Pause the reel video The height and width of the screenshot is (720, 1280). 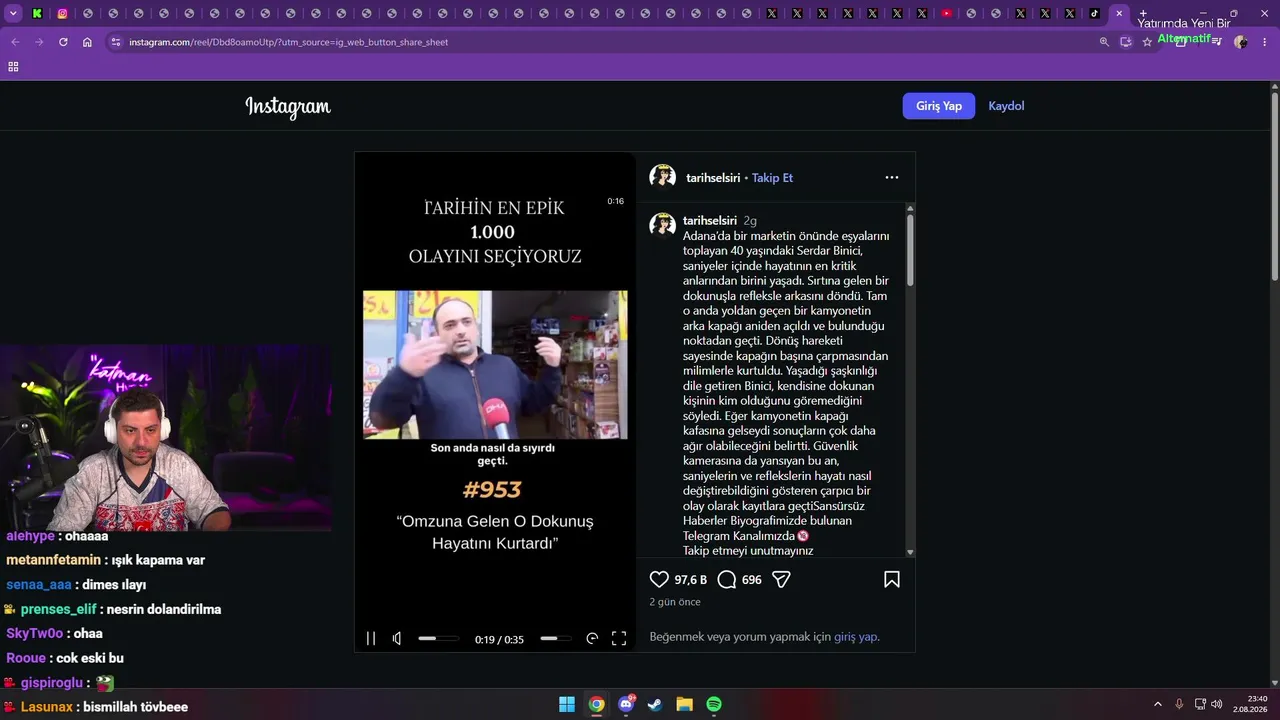pos(371,638)
